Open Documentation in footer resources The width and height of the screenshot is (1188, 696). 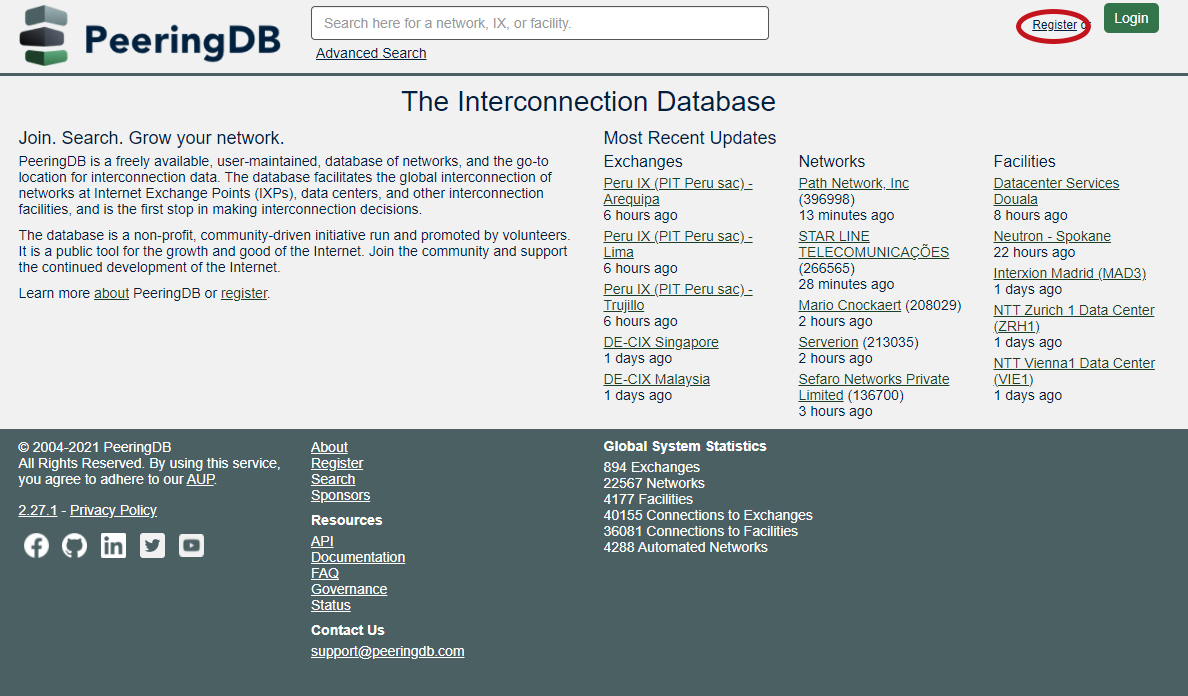coord(358,557)
